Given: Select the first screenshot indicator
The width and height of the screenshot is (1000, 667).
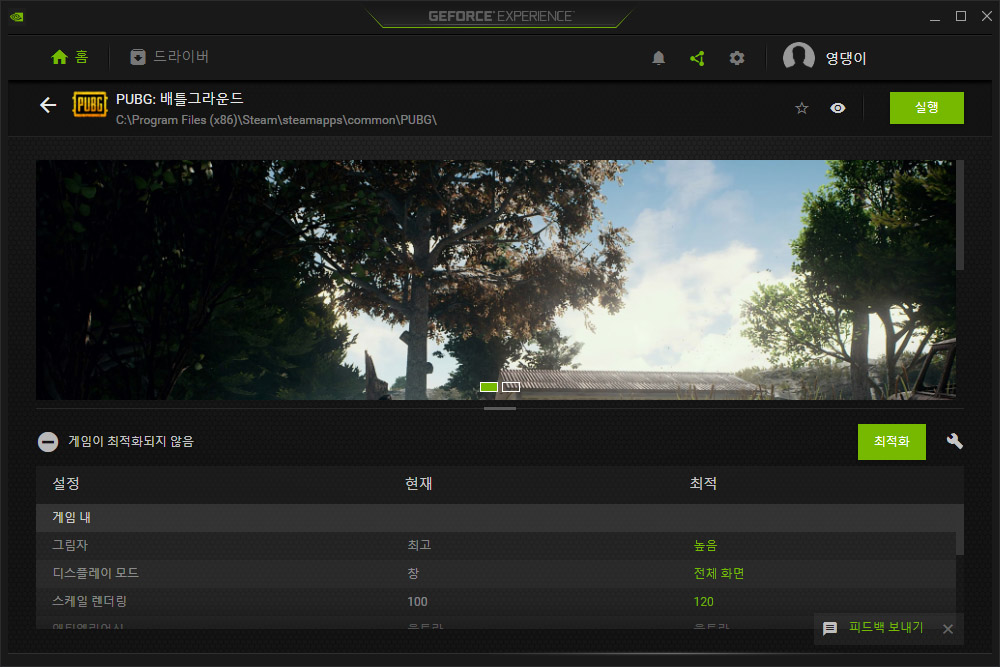Looking at the screenshot, I should (489, 387).
